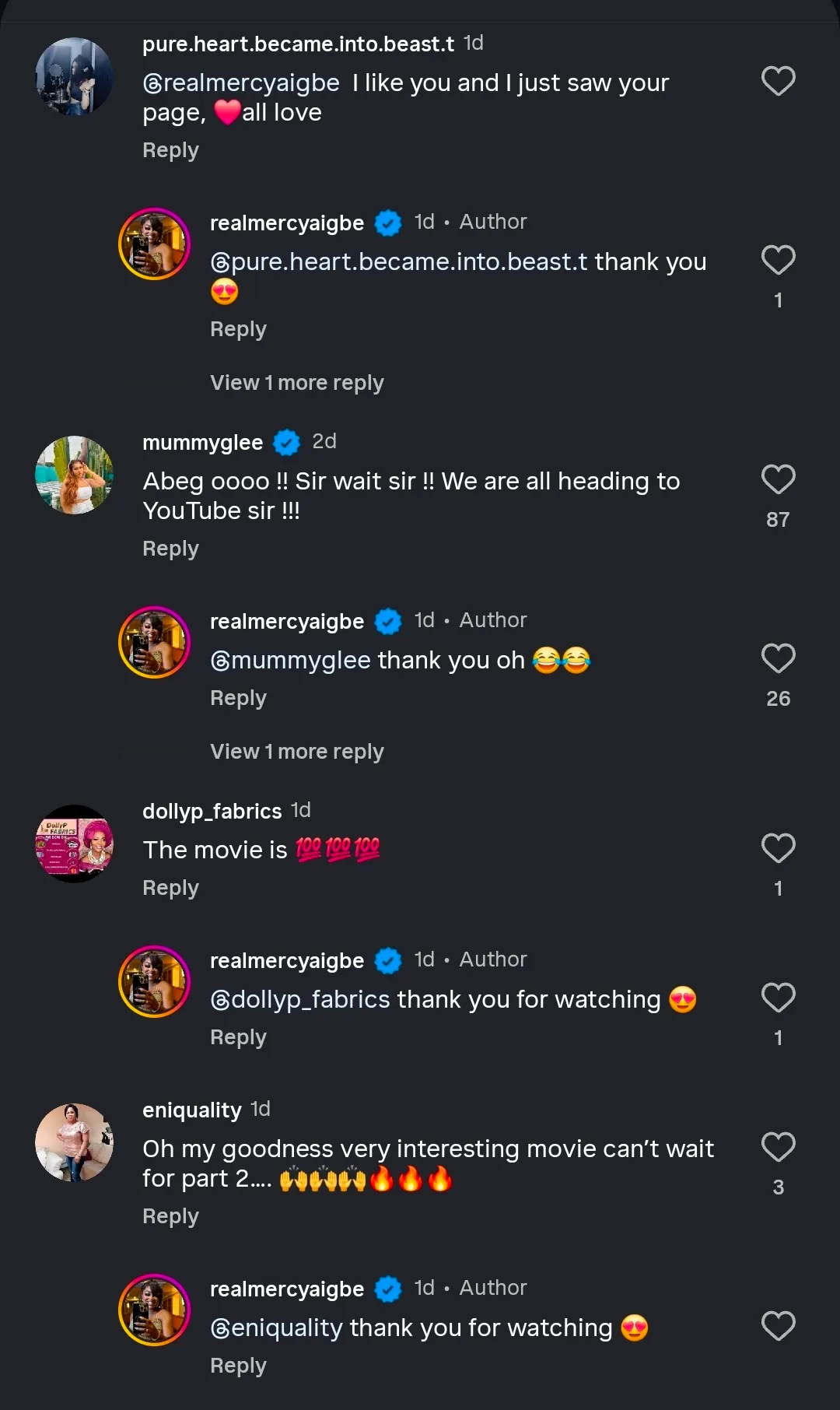Open the mummyglee username
The image size is (840, 1410).
(x=202, y=443)
